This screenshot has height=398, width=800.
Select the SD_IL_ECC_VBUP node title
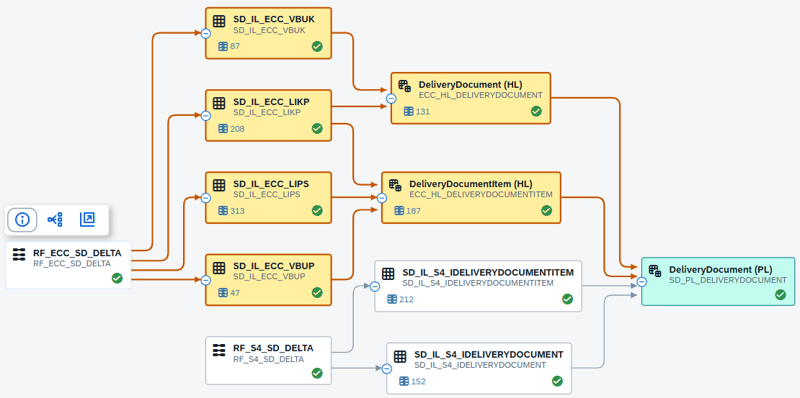[273, 266]
